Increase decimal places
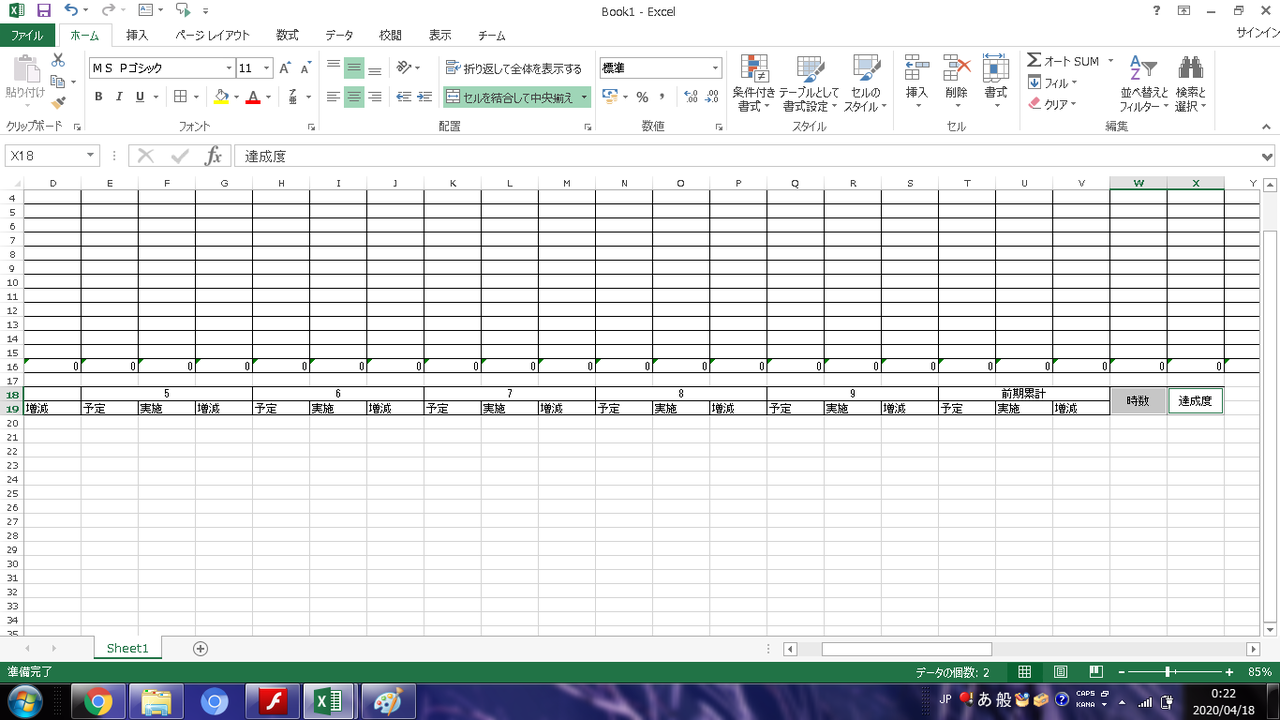Image resolution: width=1280 pixels, height=720 pixels. [x=691, y=97]
